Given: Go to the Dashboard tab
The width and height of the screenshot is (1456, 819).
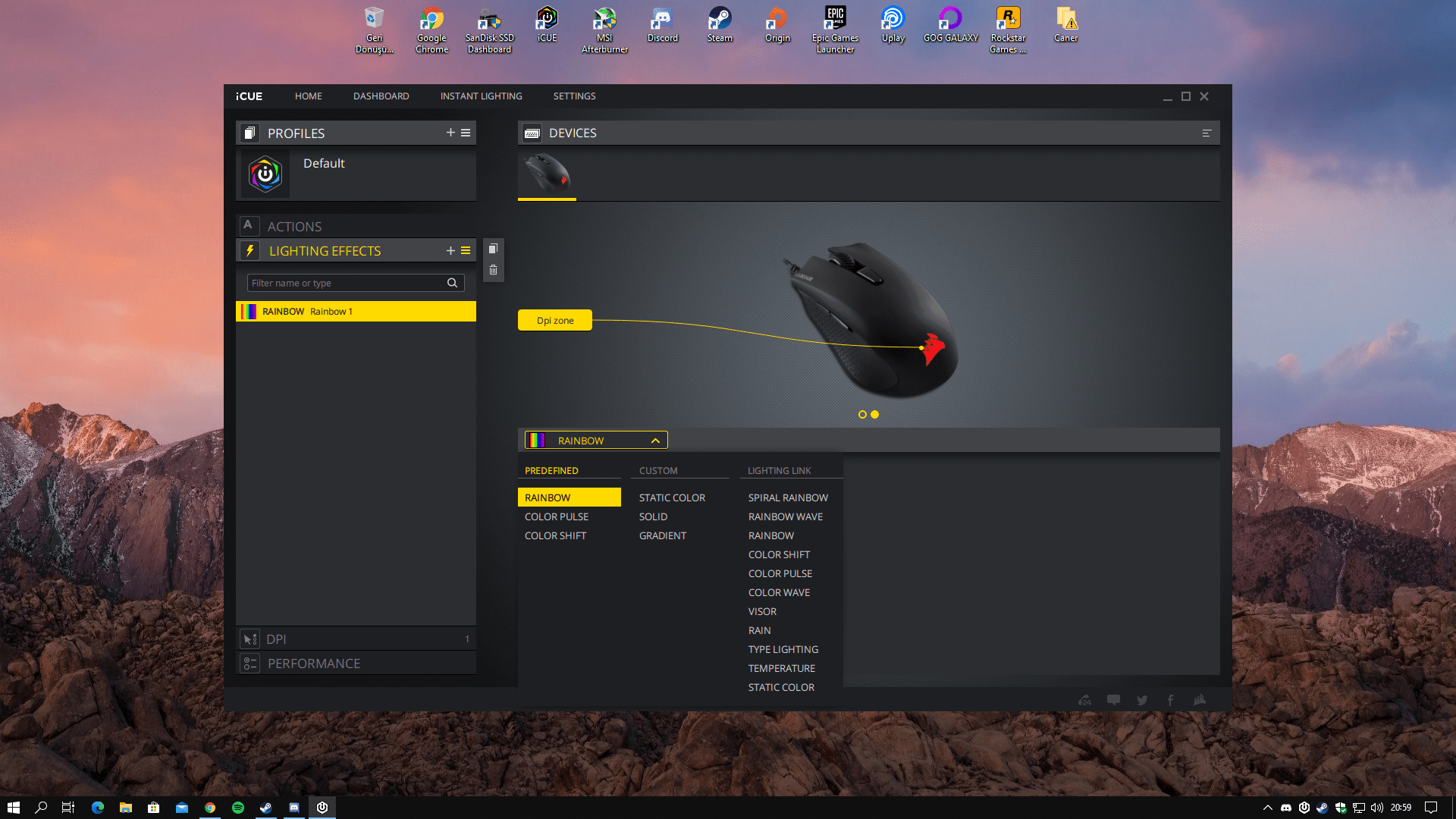Looking at the screenshot, I should click(x=381, y=96).
